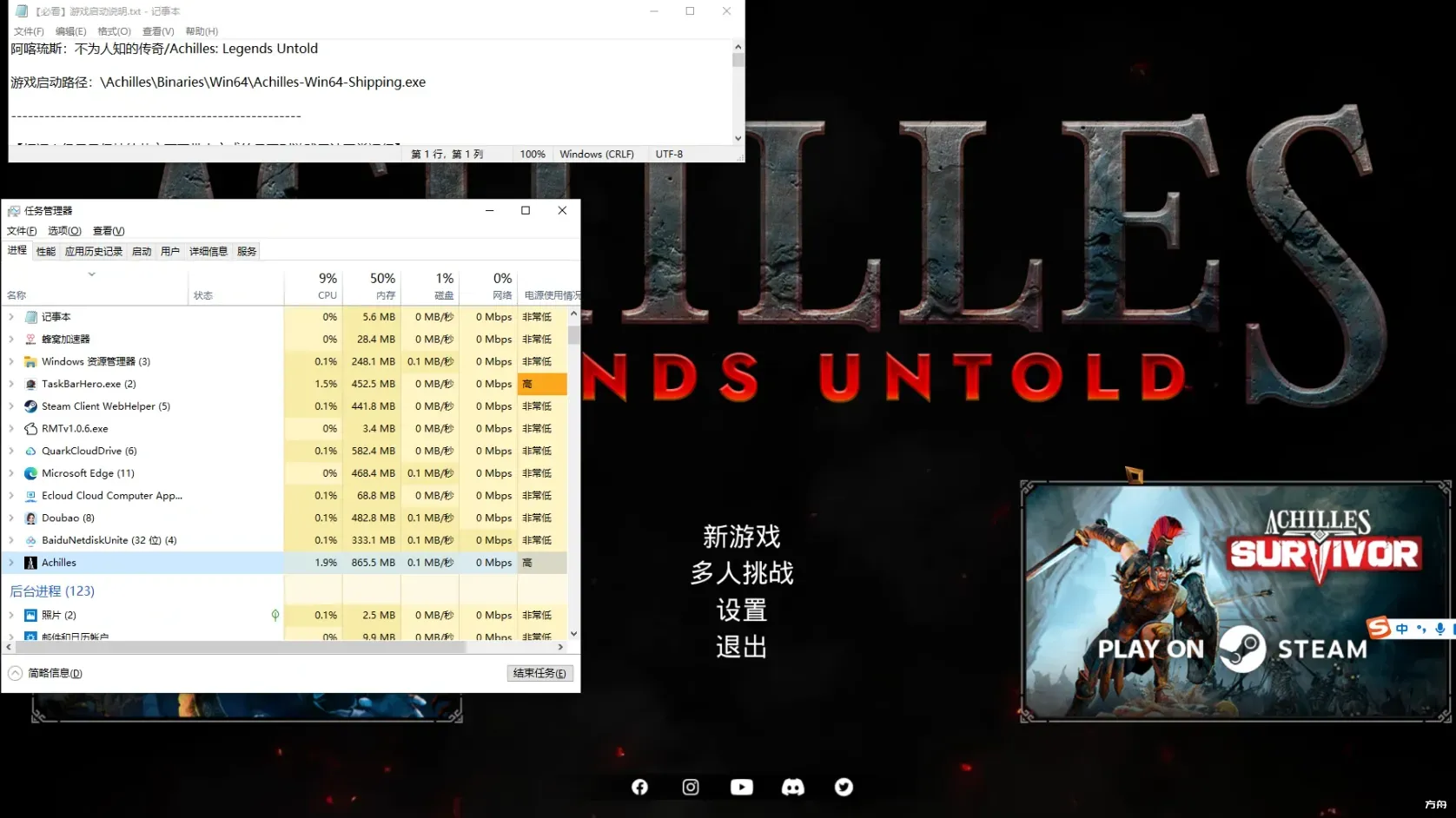Open Instagram social icon in game menu
The width and height of the screenshot is (1456, 818).
(x=691, y=787)
